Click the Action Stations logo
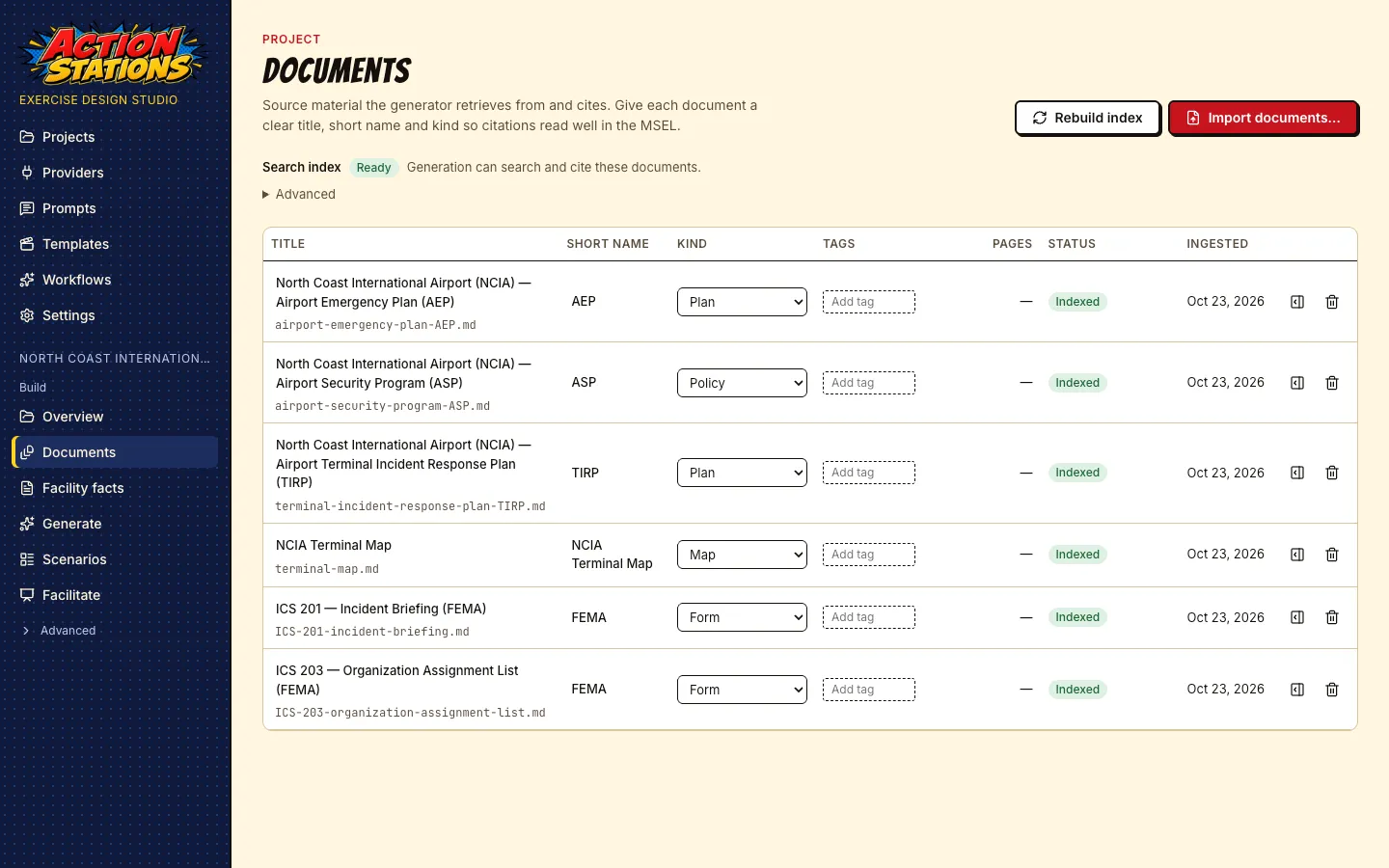Viewport: 1389px width, 868px height. coord(112,54)
